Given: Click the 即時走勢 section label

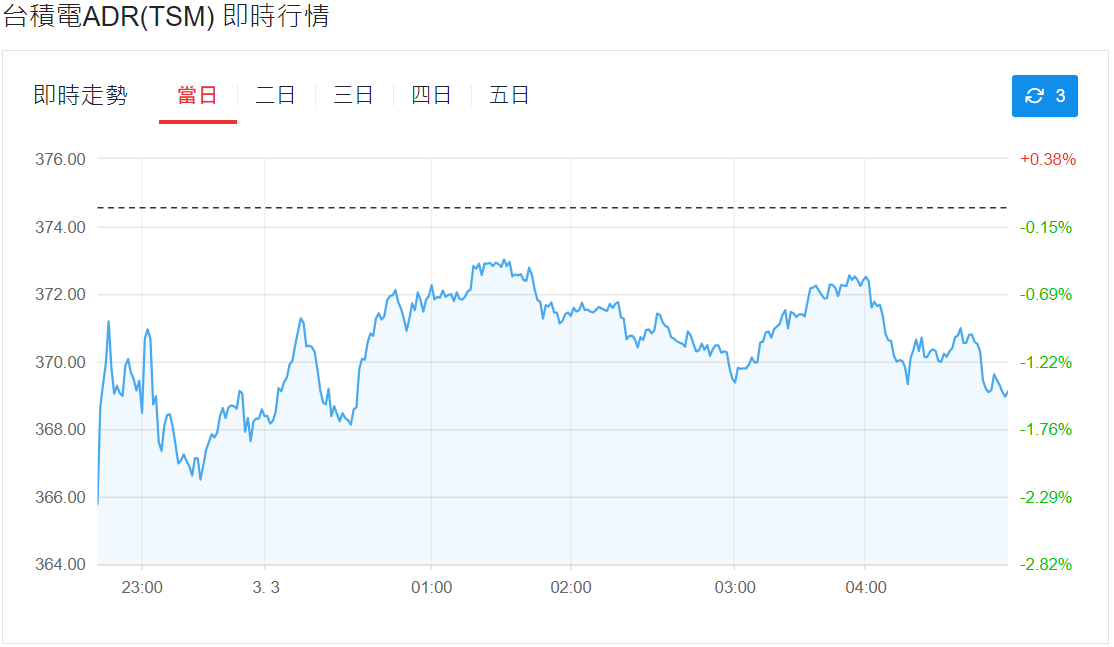Looking at the screenshot, I should click(80, 96).
